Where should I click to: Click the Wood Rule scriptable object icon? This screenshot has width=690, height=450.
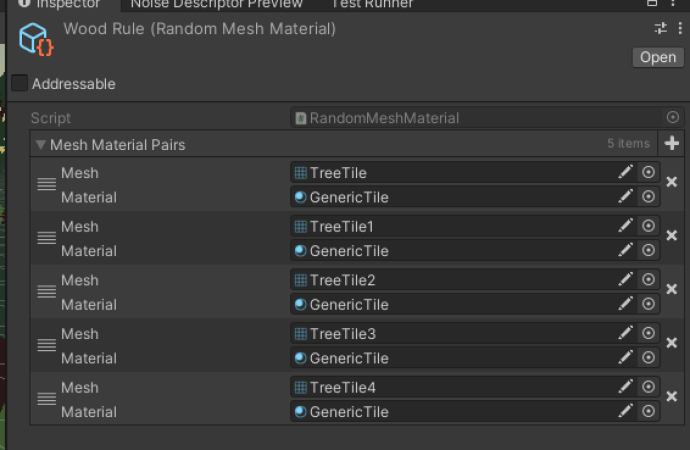(36, 40)
